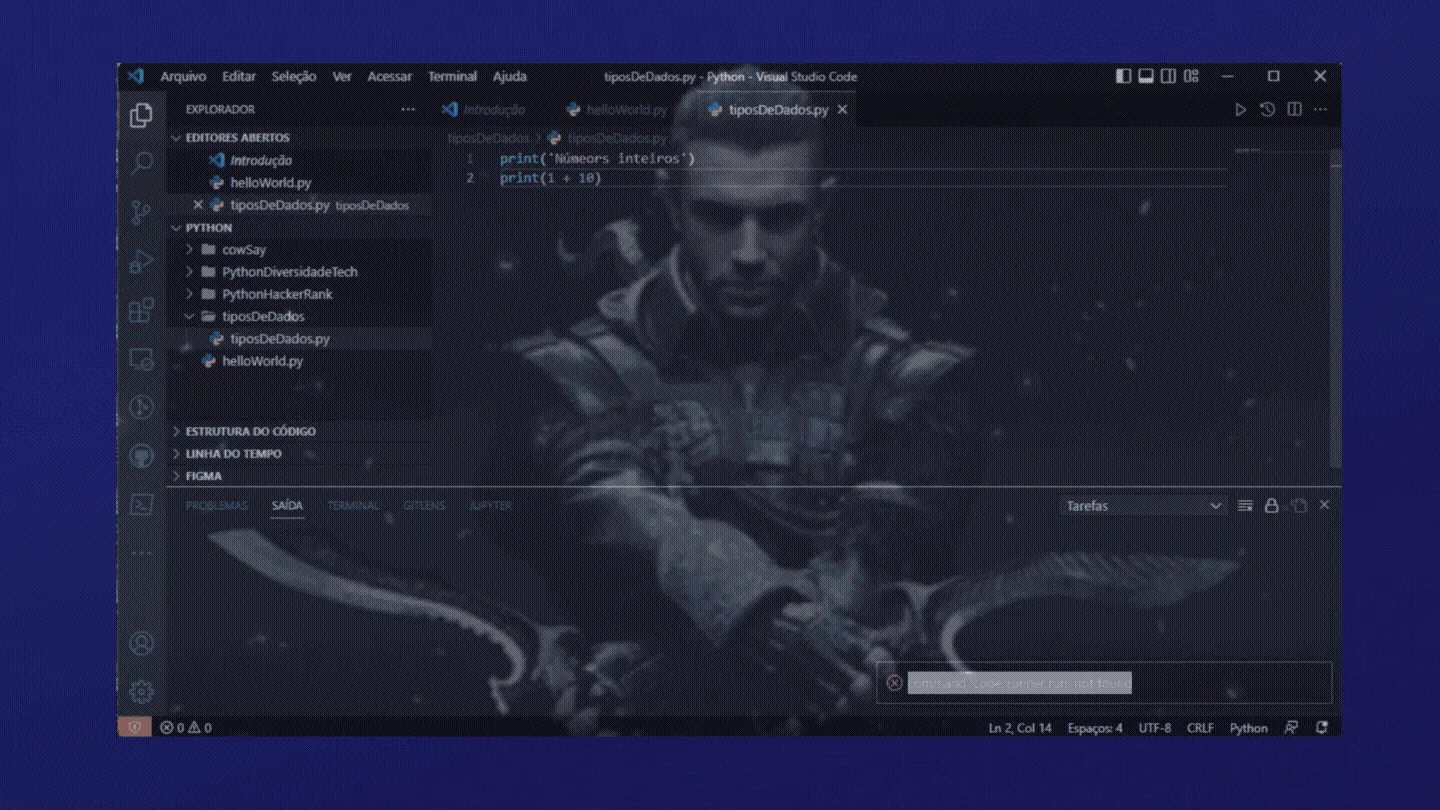This screenshot has height=810, width=1440.
Task: Toggle primary side bar visibility
Action: pos(1124,76)
